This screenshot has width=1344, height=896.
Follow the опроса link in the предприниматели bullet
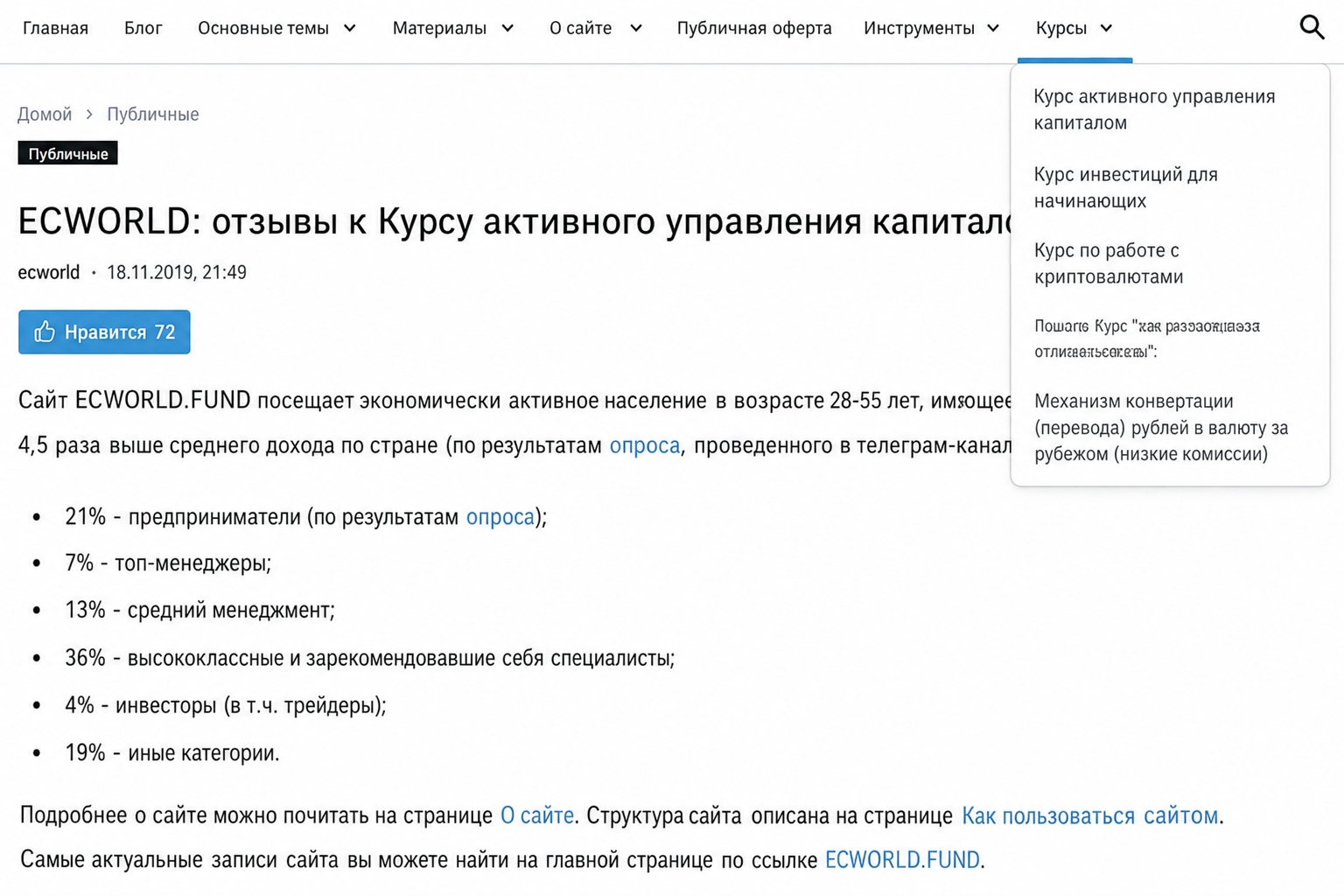point(500,517)
